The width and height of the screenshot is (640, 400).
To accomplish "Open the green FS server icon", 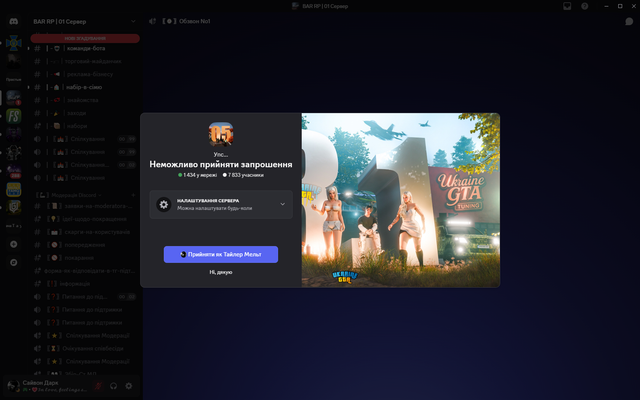I will pyautogui.click(x=13, y=116).
